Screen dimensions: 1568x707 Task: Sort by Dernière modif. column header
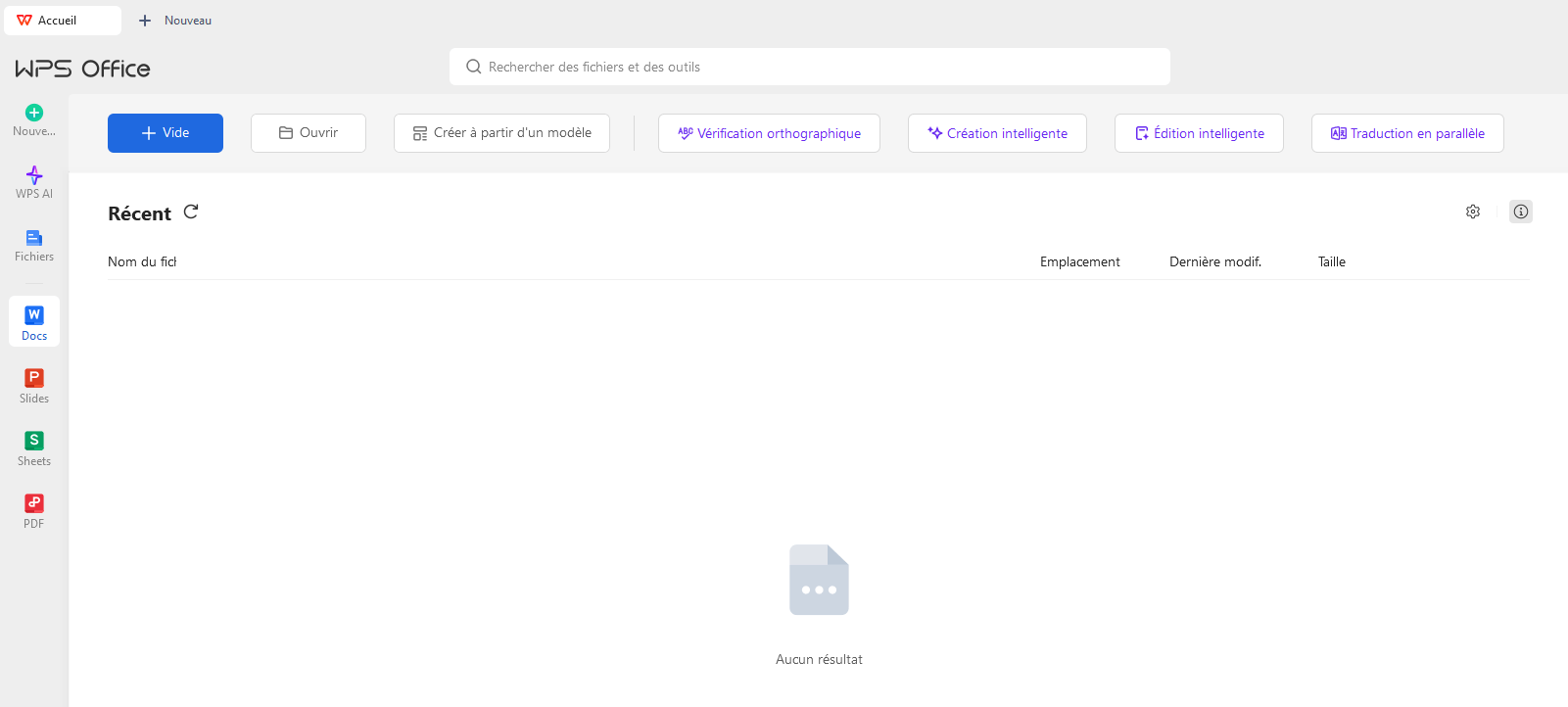[x=1215, y=261]
